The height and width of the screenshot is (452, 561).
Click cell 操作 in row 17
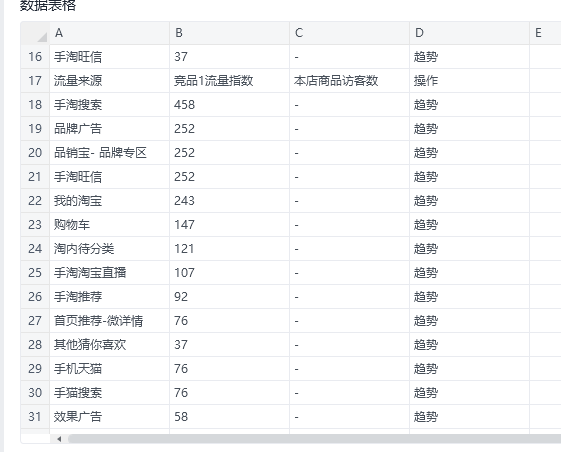pos(469,81)
